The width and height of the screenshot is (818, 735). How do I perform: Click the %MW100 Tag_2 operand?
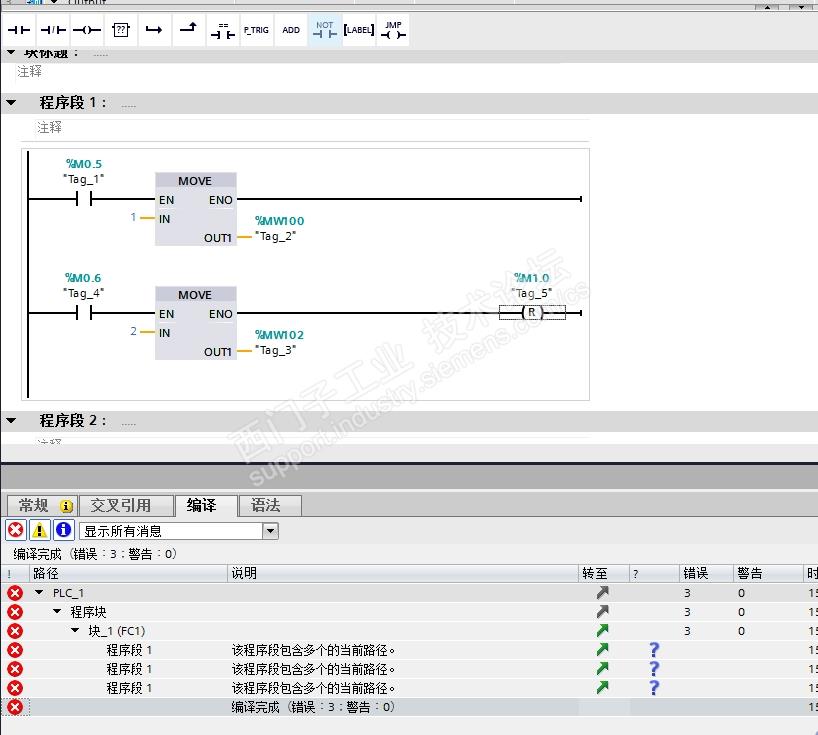coord(279,228)
